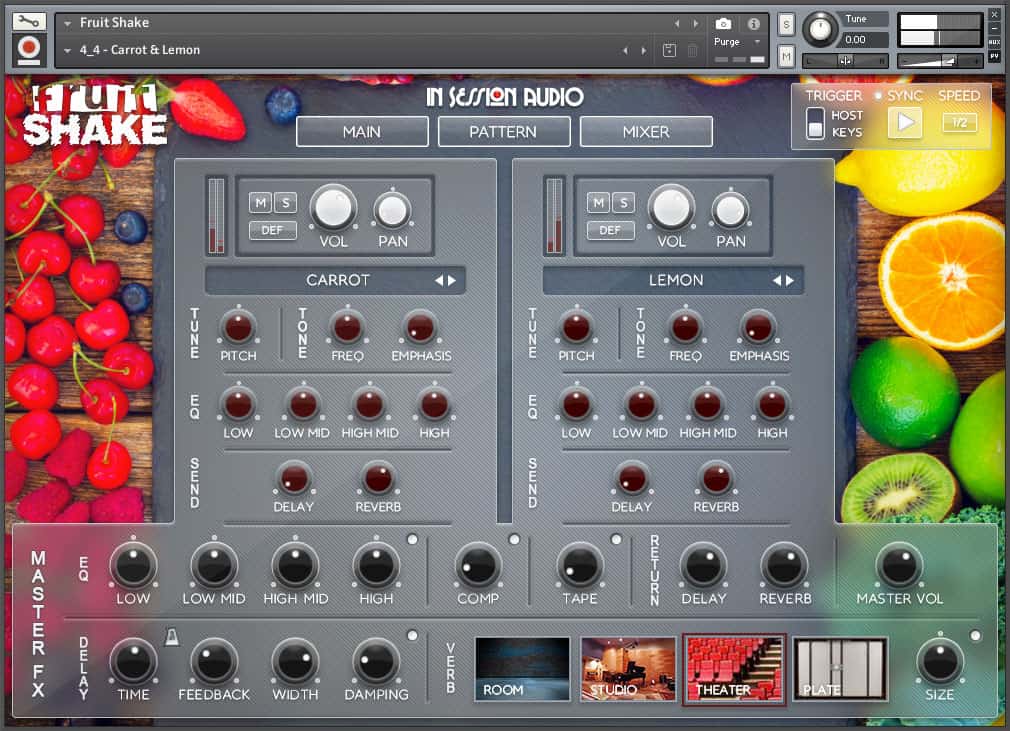The width and height of the screenshot is (1010, 731).
Task: Click the Kontakt Tune knob
Action: (819, 28)
